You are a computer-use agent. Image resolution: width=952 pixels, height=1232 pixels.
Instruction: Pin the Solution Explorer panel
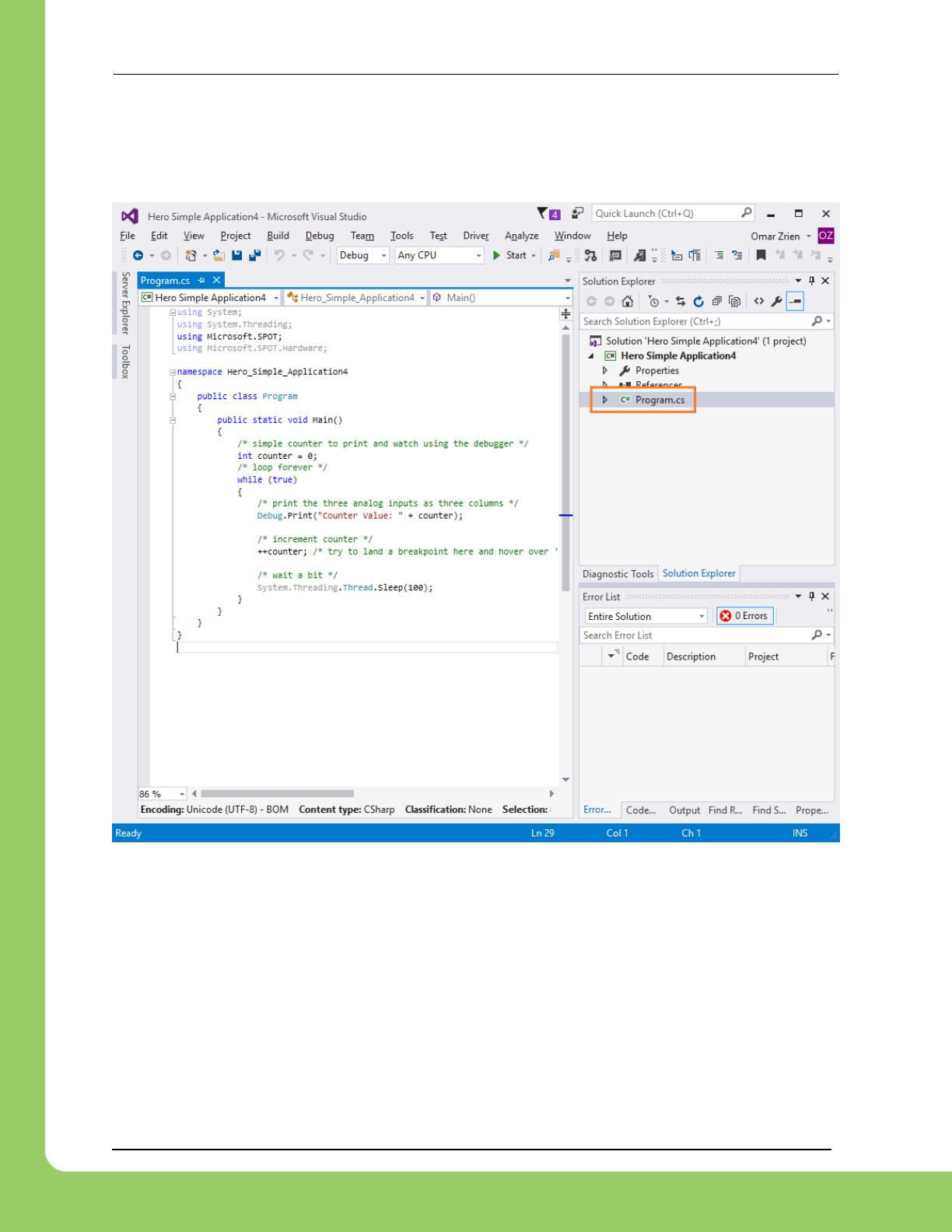[812, 281]
